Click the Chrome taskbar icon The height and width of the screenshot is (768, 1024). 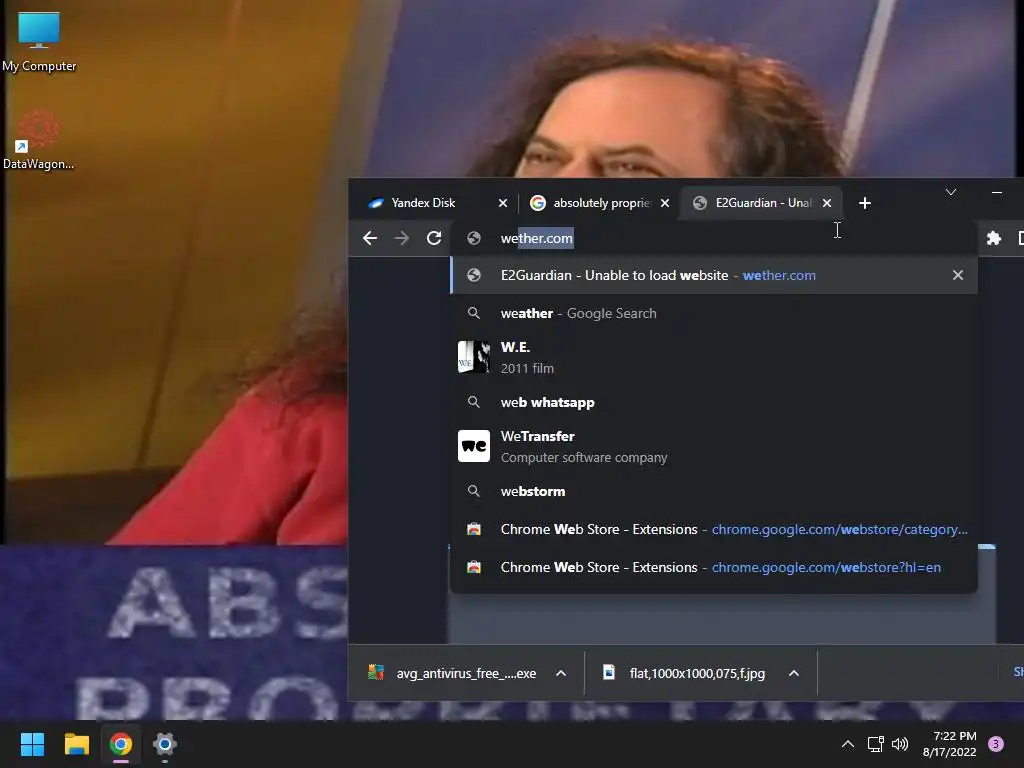121,744
